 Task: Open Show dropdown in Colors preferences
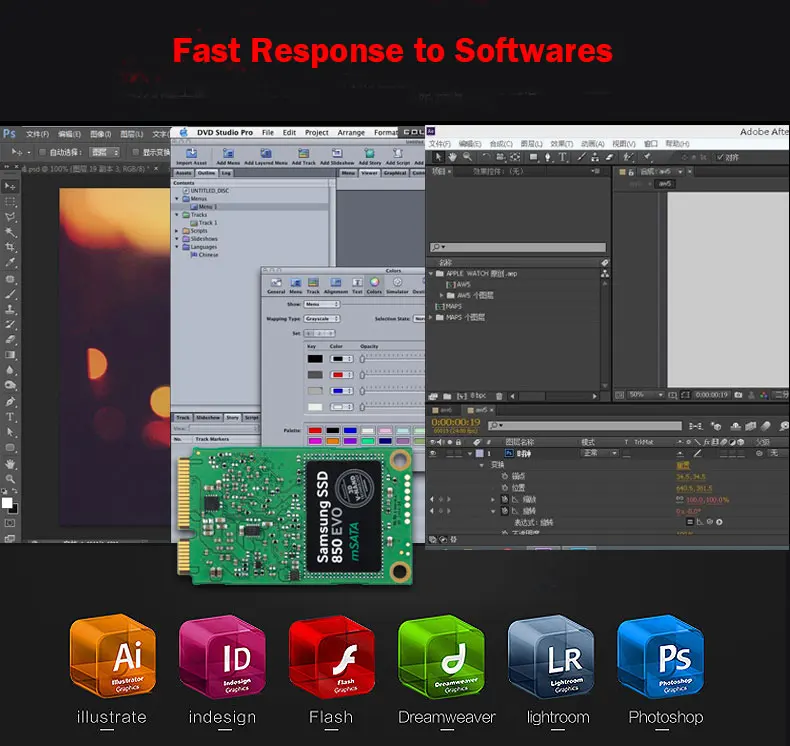click(x=321, y=304)
